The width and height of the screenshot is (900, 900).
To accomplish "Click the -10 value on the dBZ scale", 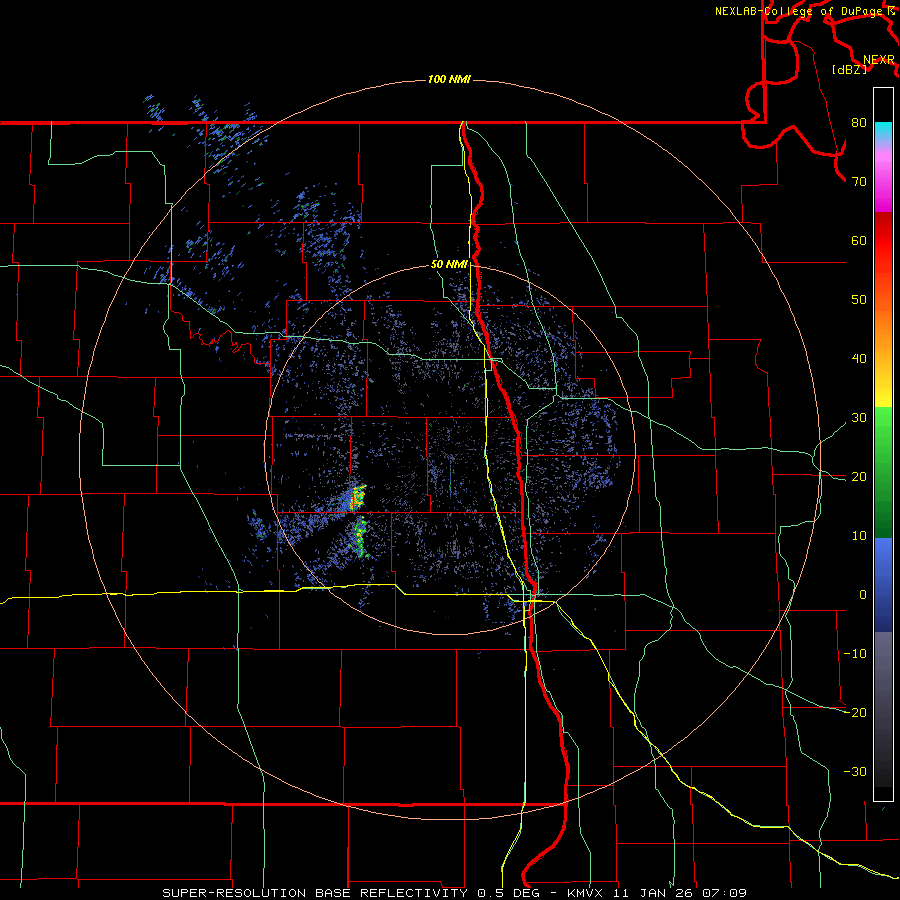I will click(x=855, y=654).
